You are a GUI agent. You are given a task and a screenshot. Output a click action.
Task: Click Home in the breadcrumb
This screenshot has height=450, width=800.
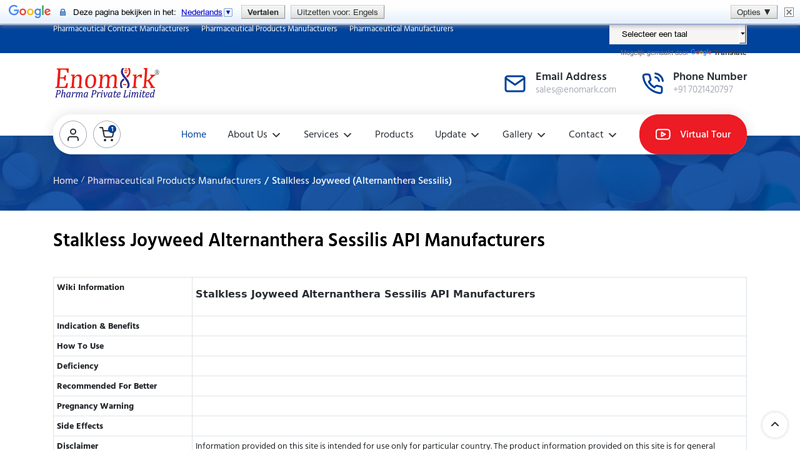[x=65, y=181]
